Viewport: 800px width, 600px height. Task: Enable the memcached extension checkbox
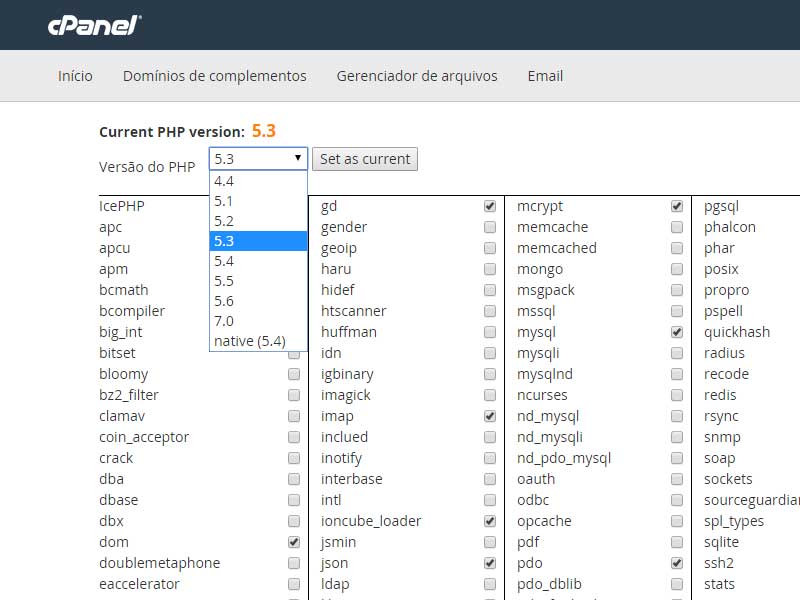[x=677, y=248]
